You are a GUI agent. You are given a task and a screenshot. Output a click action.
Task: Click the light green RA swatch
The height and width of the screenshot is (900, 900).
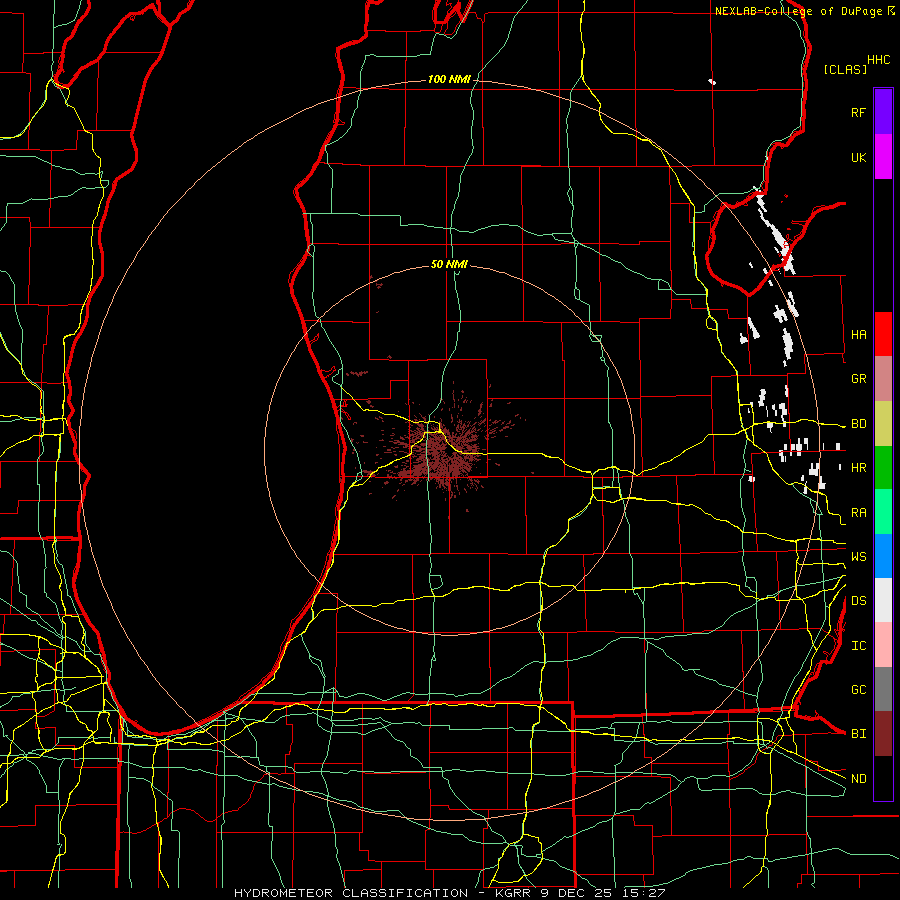pos(883,512)
